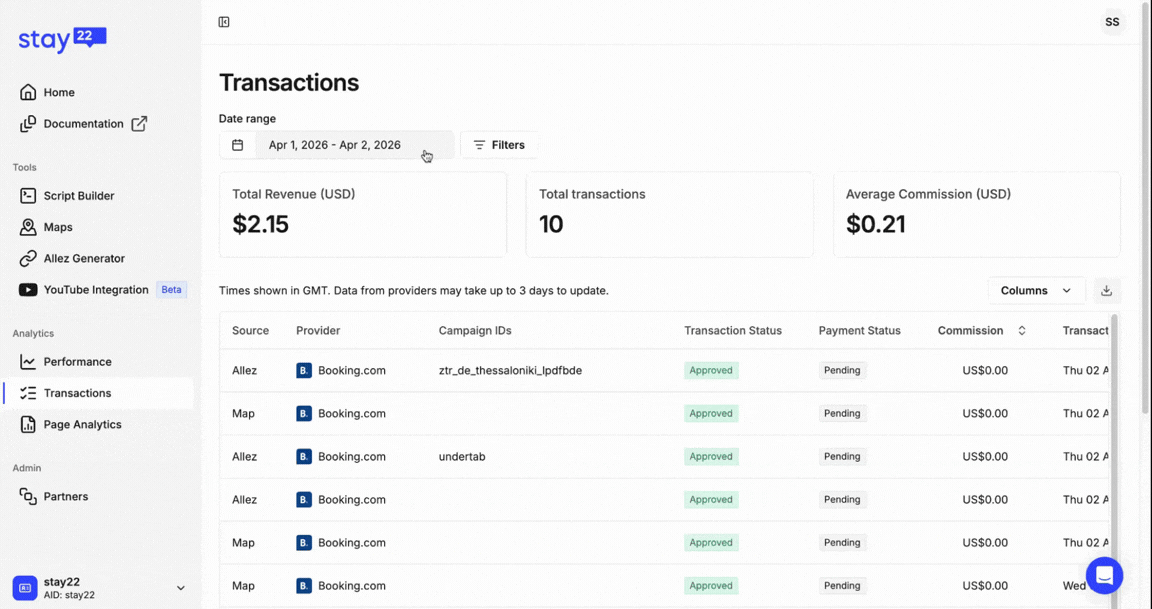This screenshot has width=1152, height=609.
Task: Click the download export icon button
Action: click(1106, 291)
